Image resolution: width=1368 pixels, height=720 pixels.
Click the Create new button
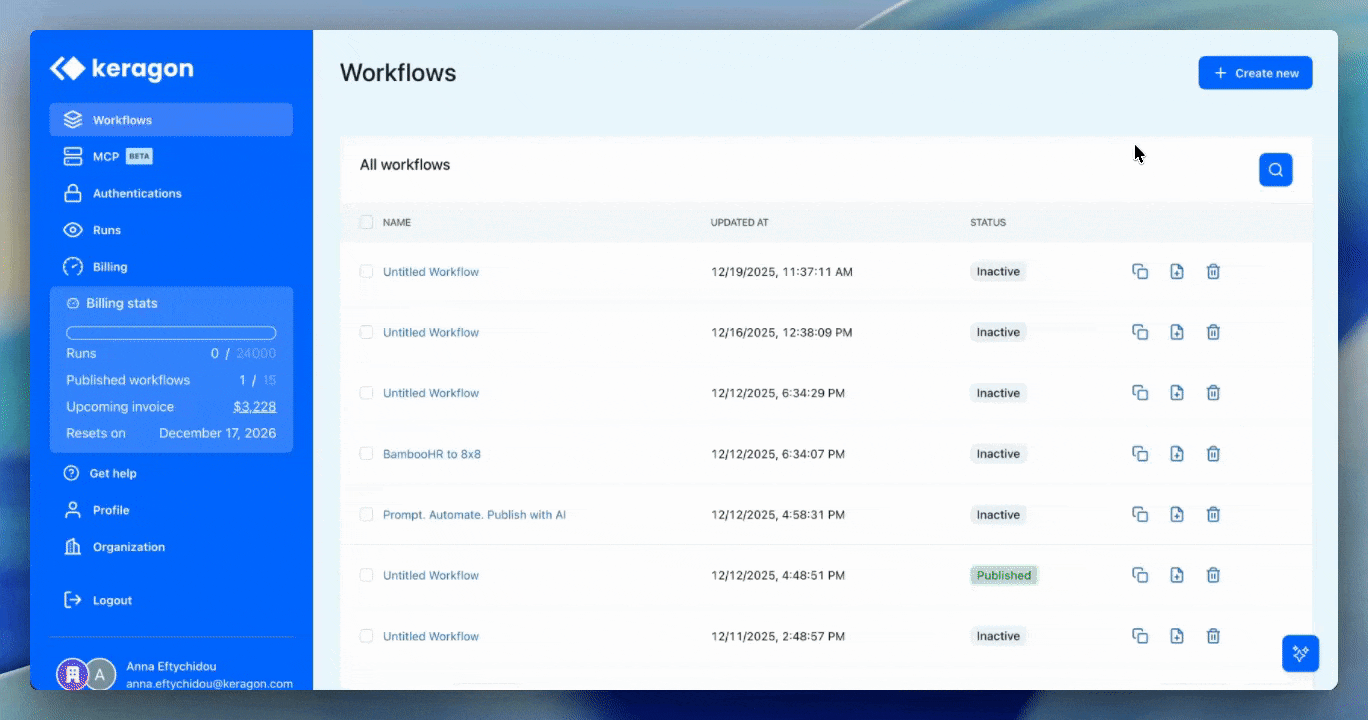tap(1255, 72)
